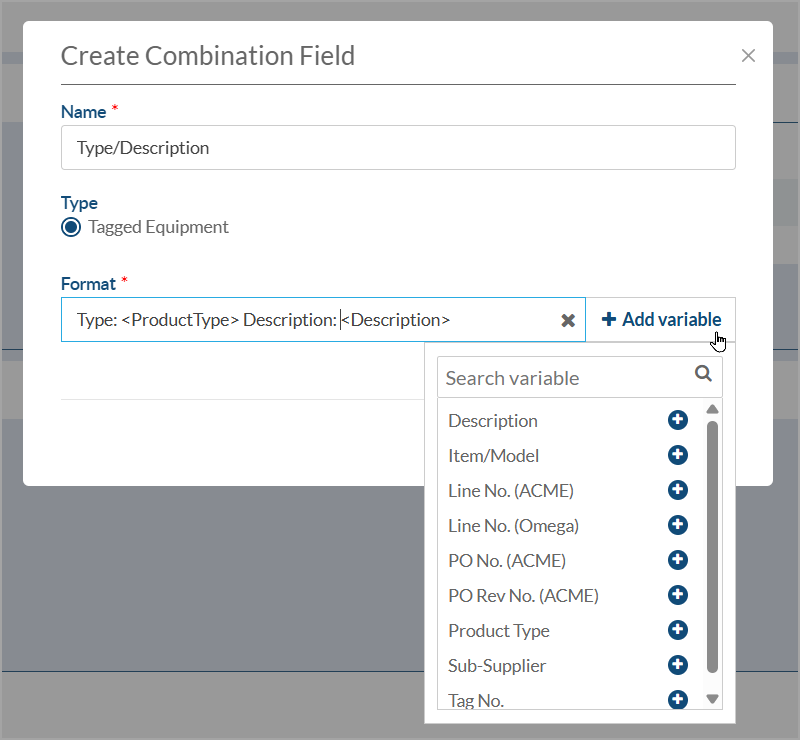Screen dimensions: 800x740
Task: Choose Sub-Supplier from the variable list
Action: click(x=497, y=666)
